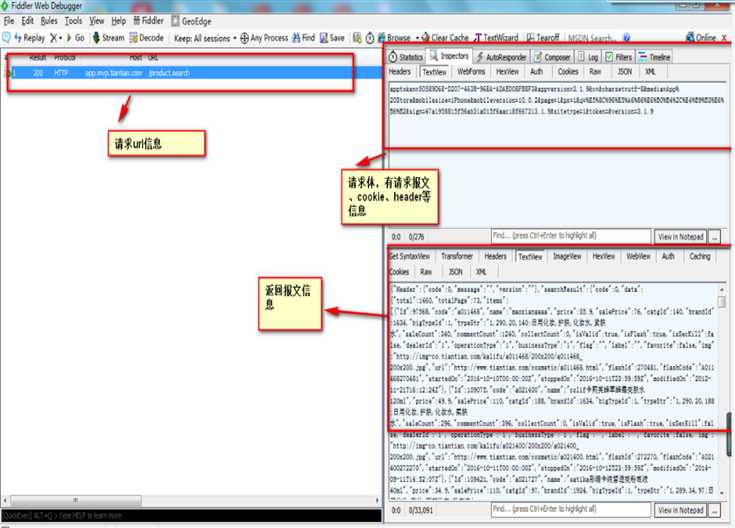Select response Transformer tab
This screenshot has width=735, height=528.
click(x=457, y=256)
